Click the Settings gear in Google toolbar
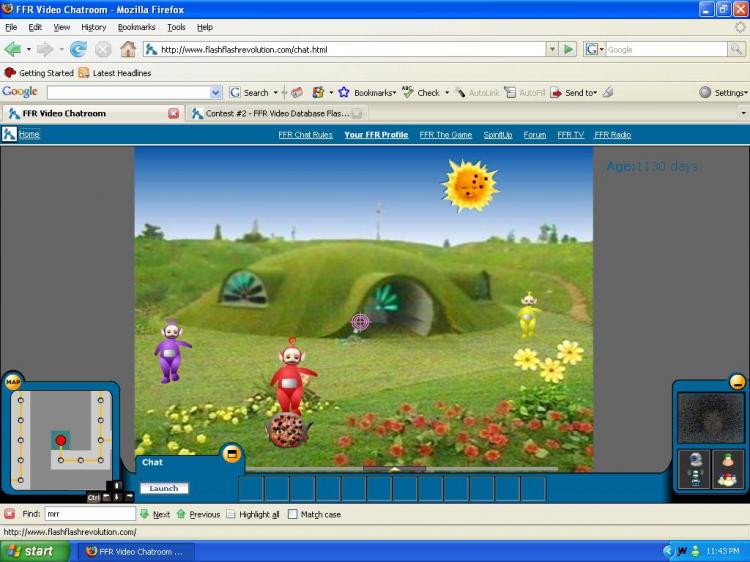750x562 pixels. [x=705, y=92]
